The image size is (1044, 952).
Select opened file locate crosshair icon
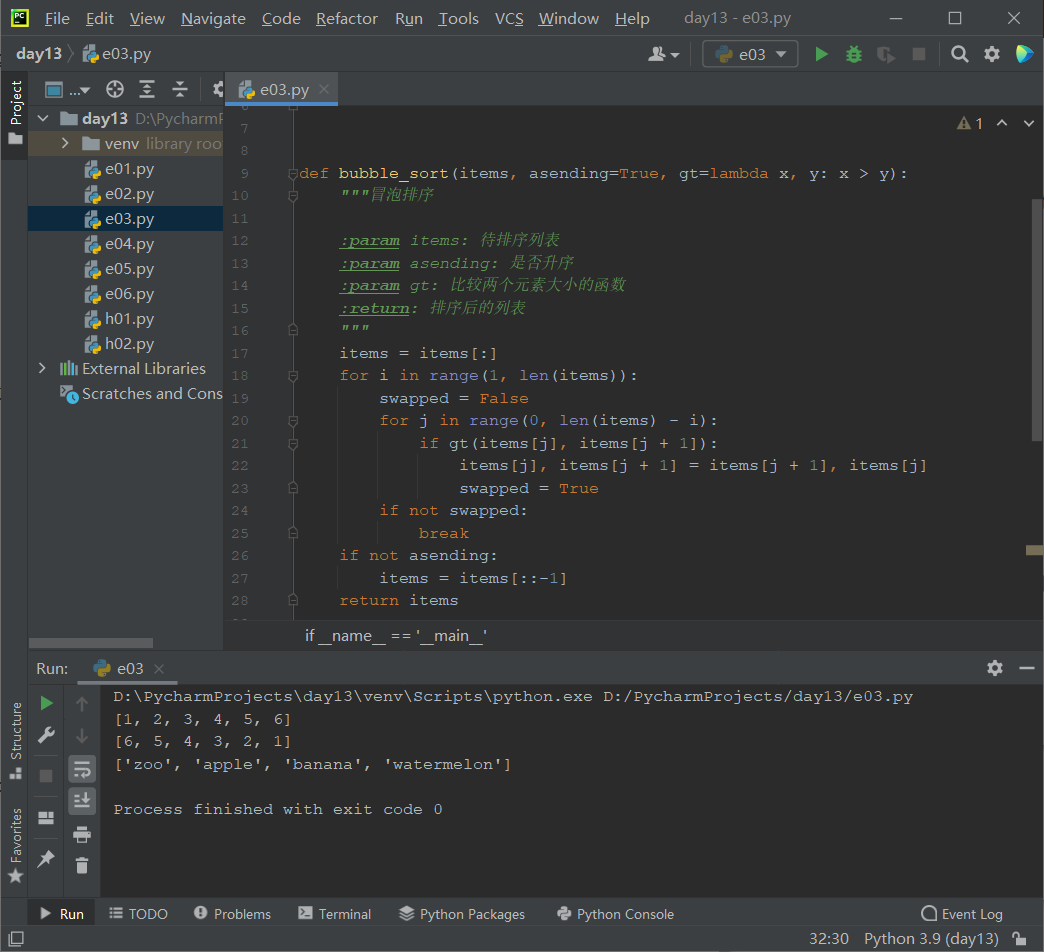tap(115, 89)
